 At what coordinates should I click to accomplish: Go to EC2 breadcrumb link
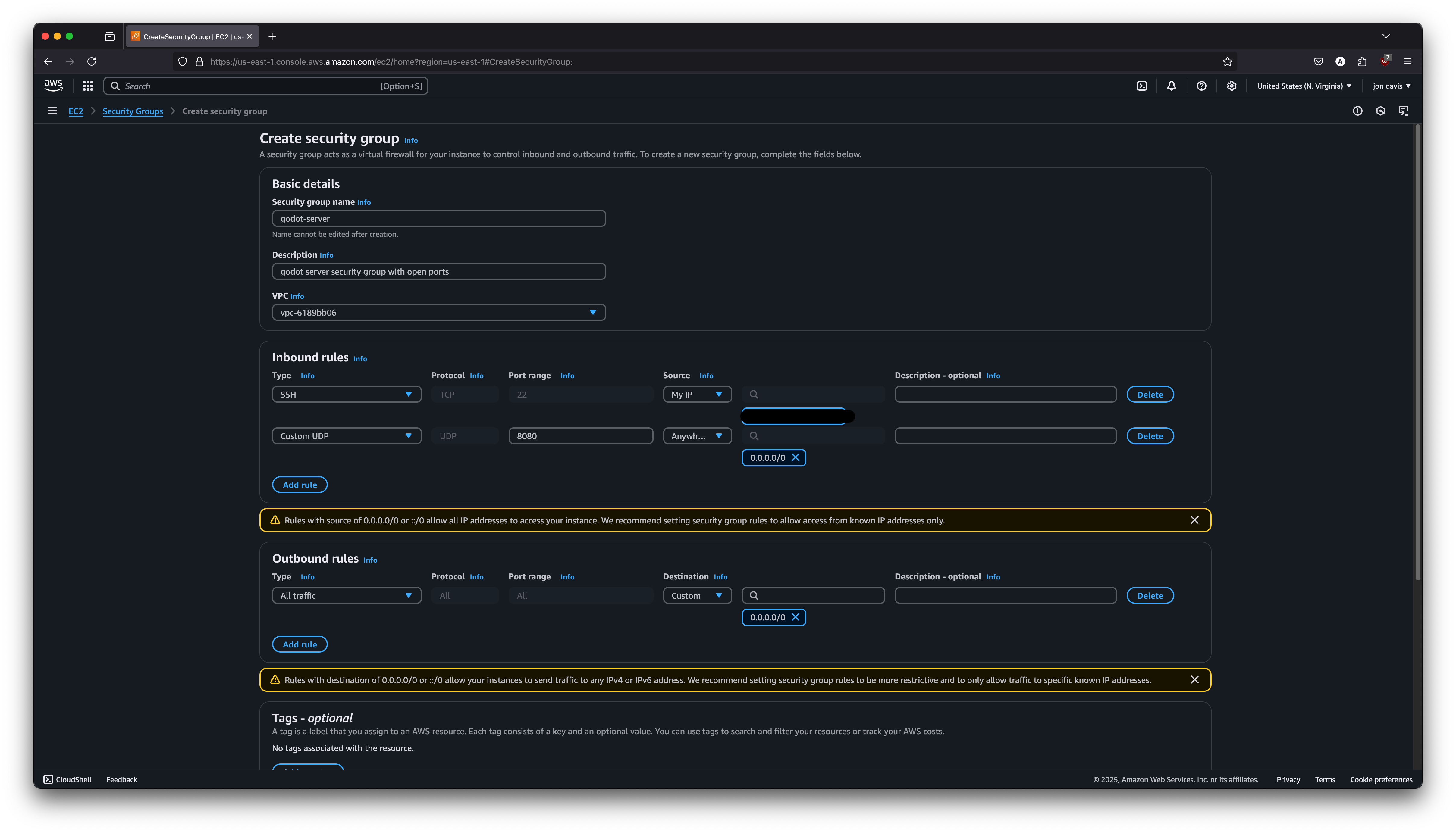click(x=76, y=111)
